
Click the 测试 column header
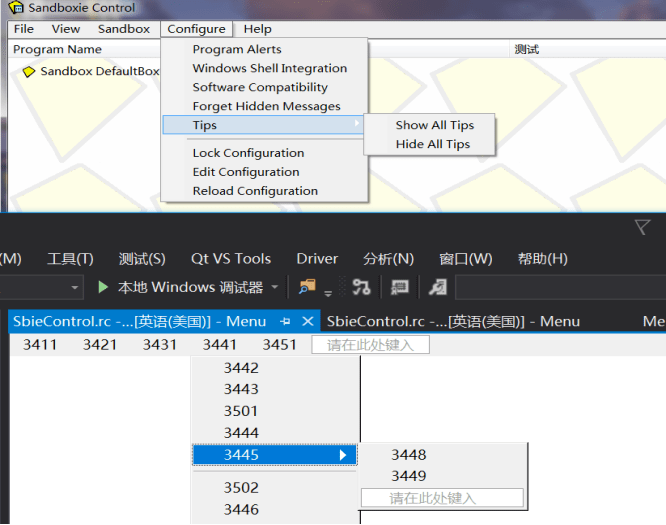[526, 49]
